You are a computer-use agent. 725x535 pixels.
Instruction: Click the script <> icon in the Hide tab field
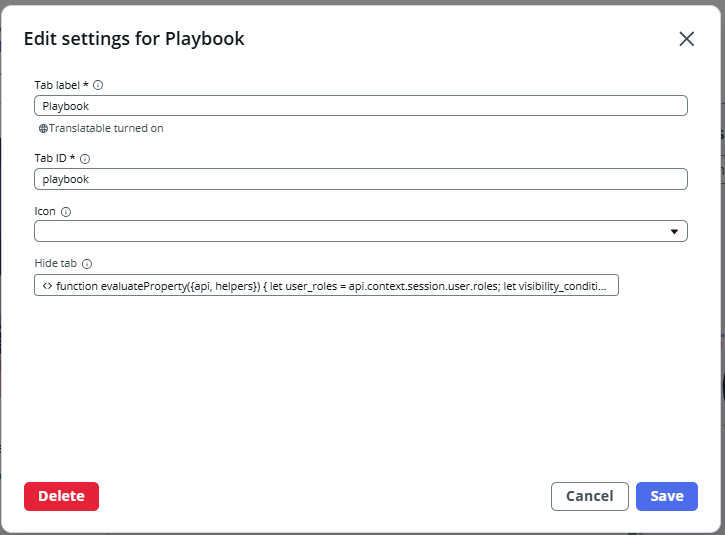47,286
